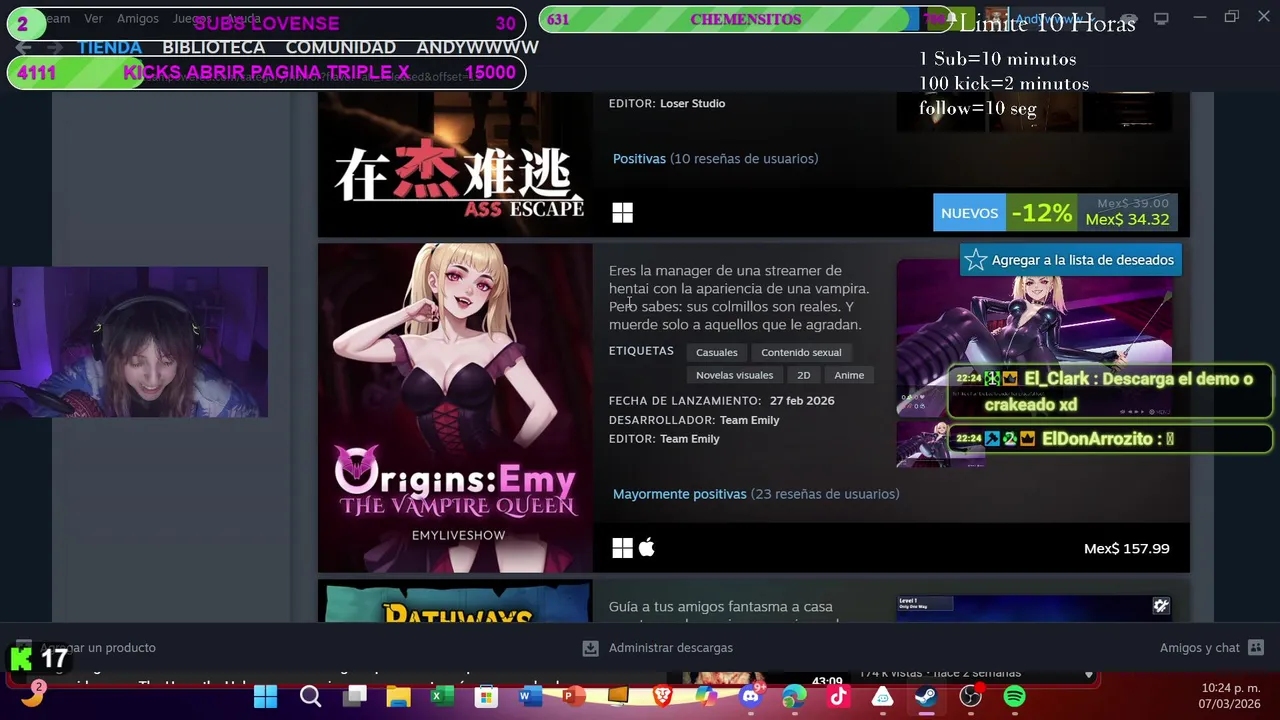
Task: Open the Ass Escape capsule image
Action: point(455,165)
